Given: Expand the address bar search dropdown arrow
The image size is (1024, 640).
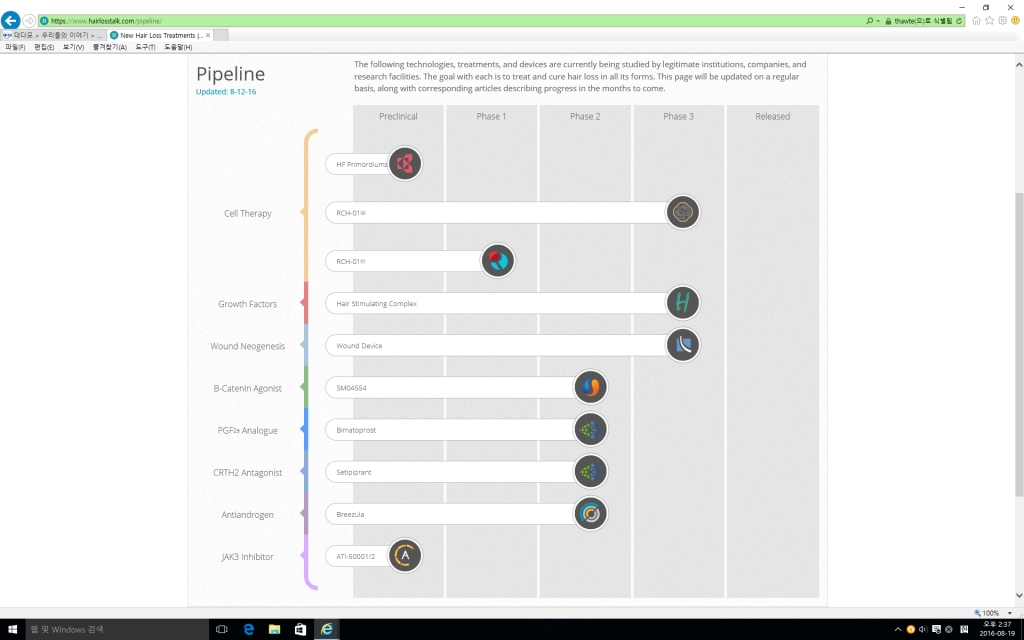Looking at the screenshot, I should 878,21.
